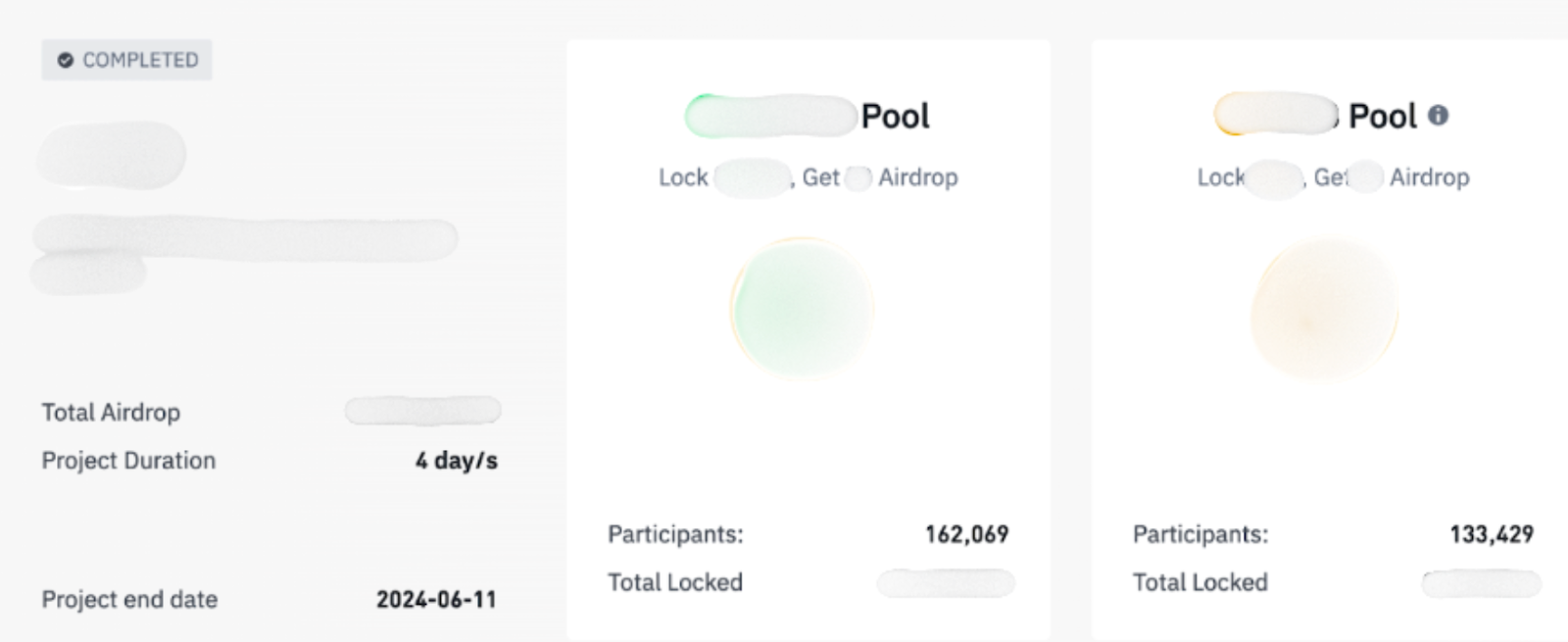Click the project end date 2024-06-11
This screenshot has height=642, width=1568.
click(436, 600)
